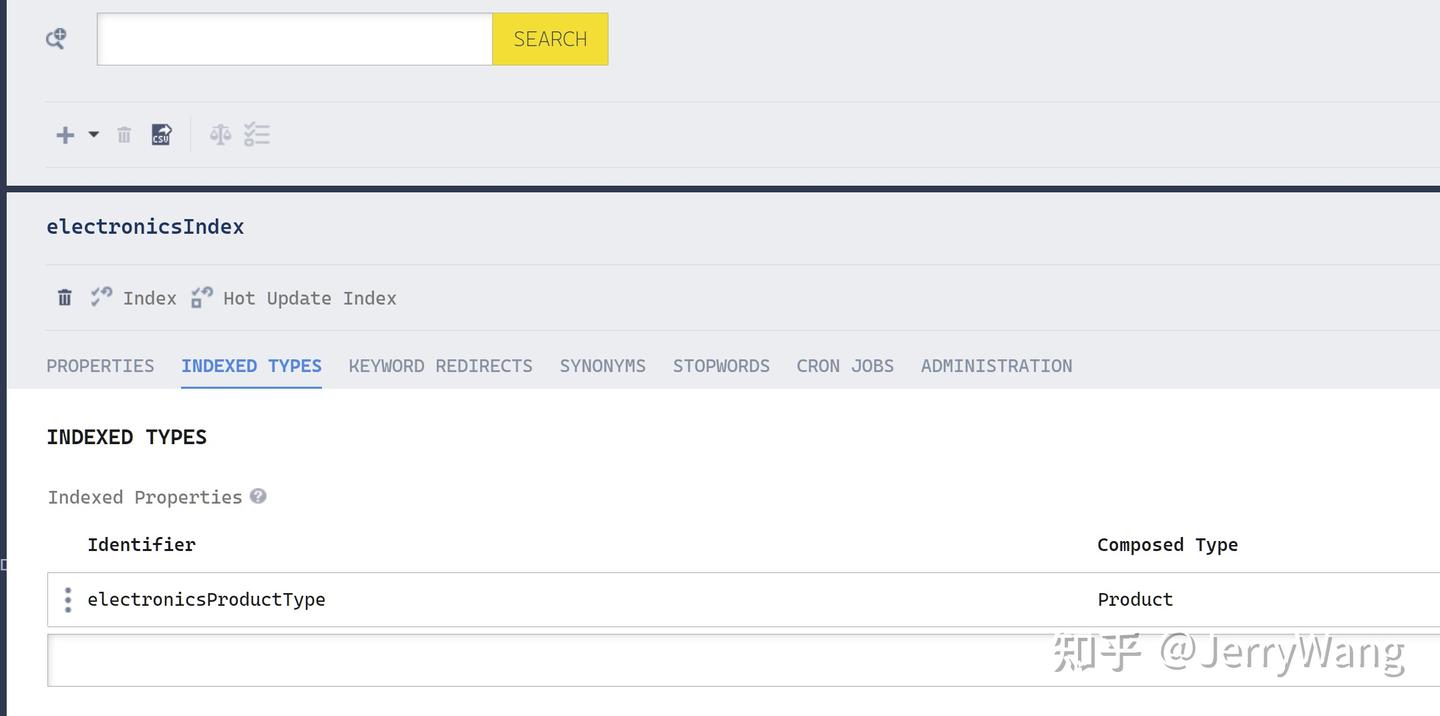Delete electronicsIndex using its trash icon
The height and width of the screenshot is (716, 1440).
coord(65,297)
